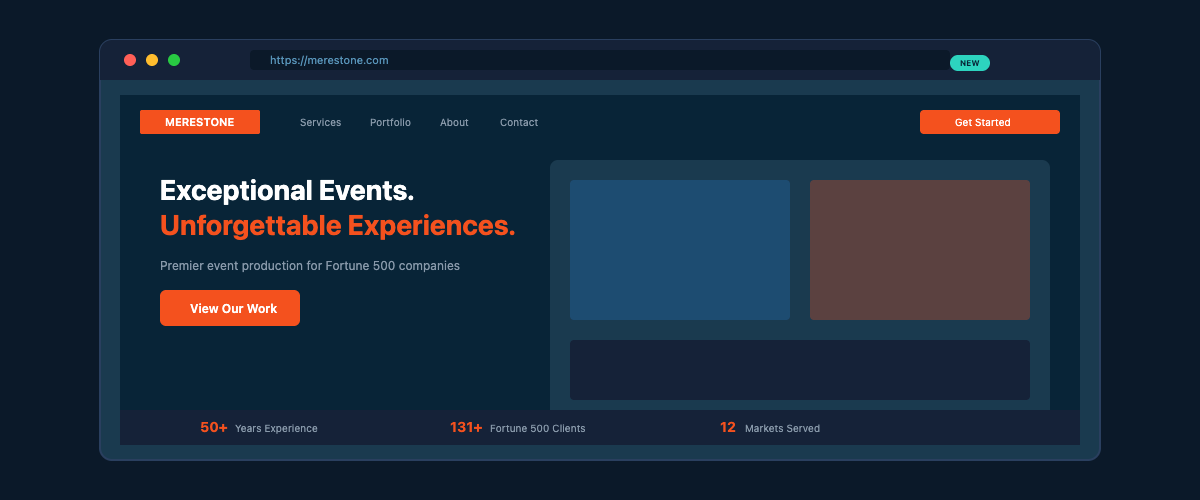1200x500 pixels.
Task: Click the 12 Markets Served stat
Action: [x=769, y=428]
